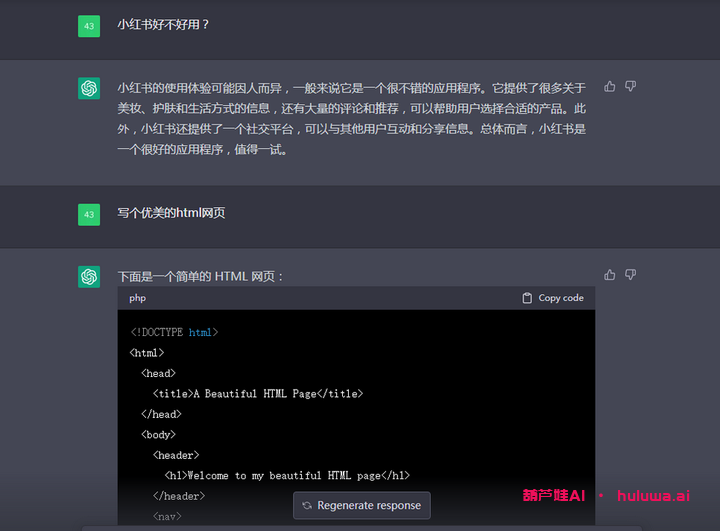Image resolution: width=720 pixels, height=531 pixels.
Task: Give thumbs down to the HTML page response
Action: (630, 275)
